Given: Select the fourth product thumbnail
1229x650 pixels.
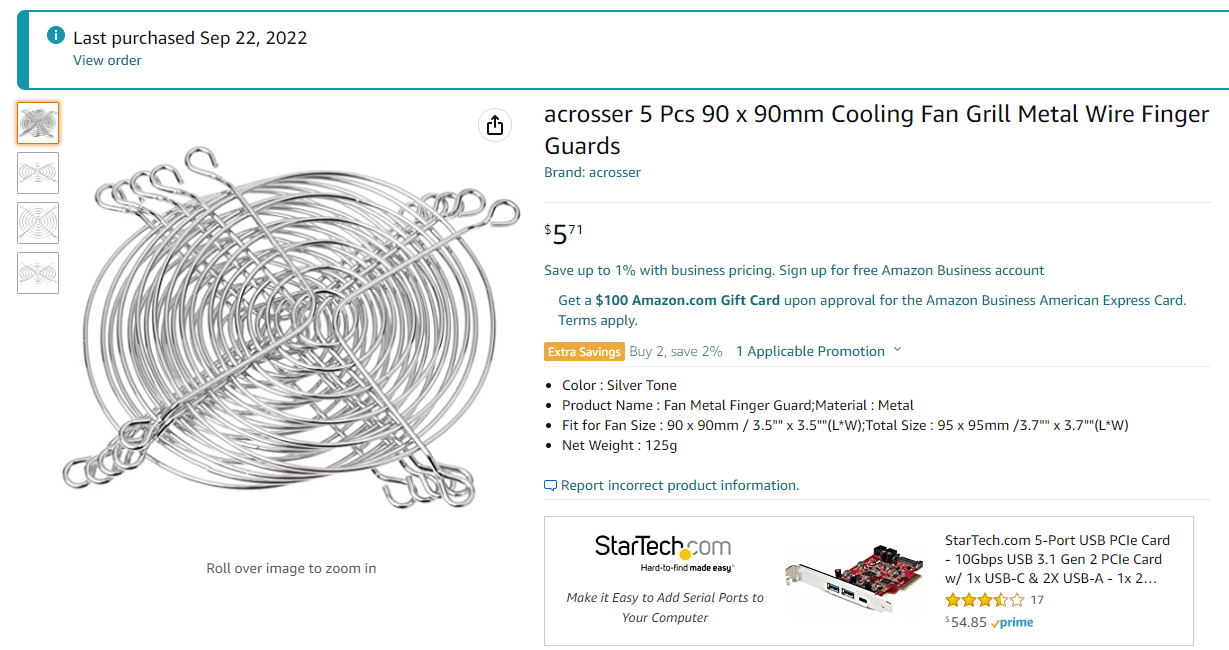Looking at the screenshot, I should click(x=38, y=273).
